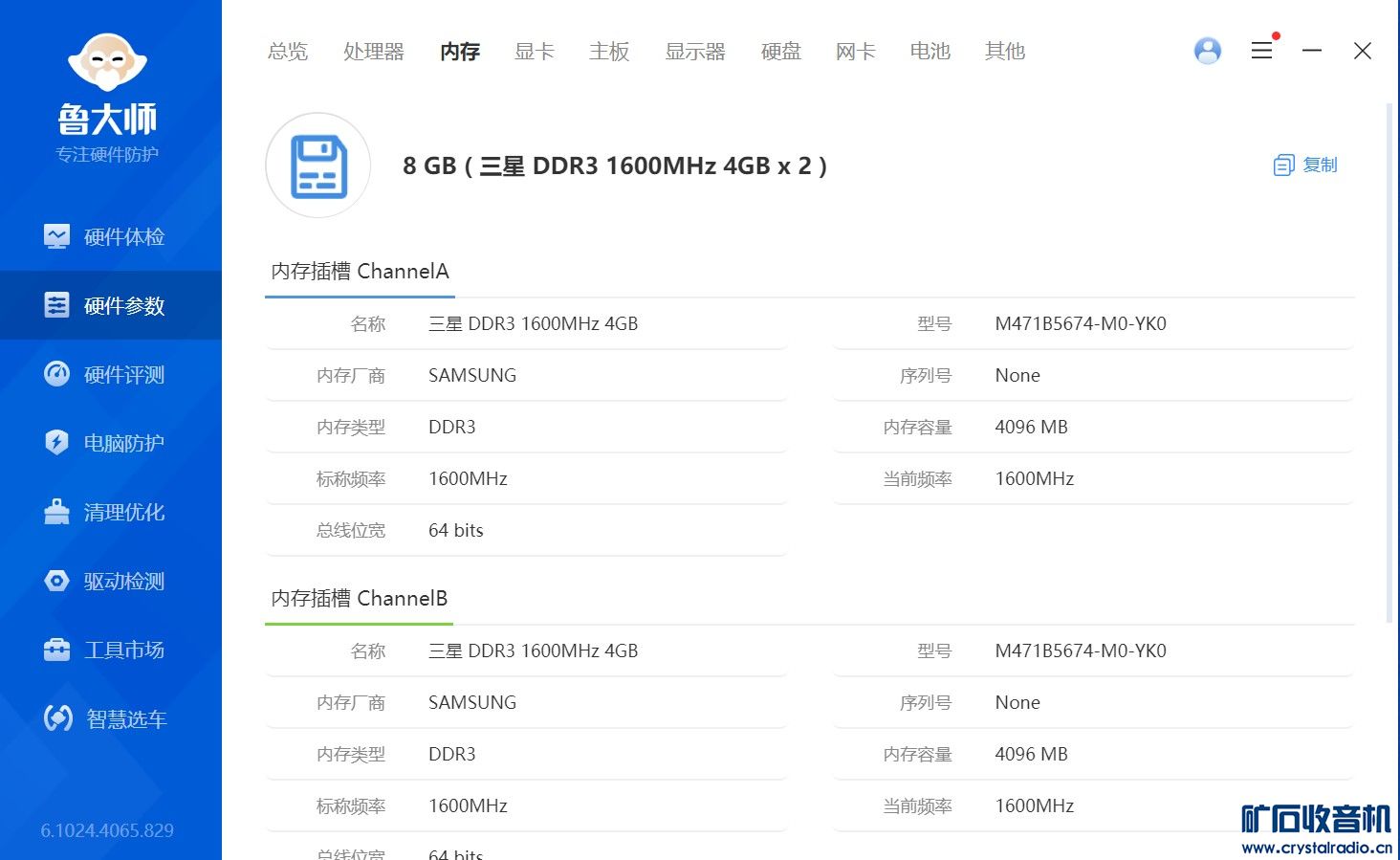The width and height of the screenshot is (1400, 860).
Task: Open 清理优化 menu label
Action: point(124,512)
